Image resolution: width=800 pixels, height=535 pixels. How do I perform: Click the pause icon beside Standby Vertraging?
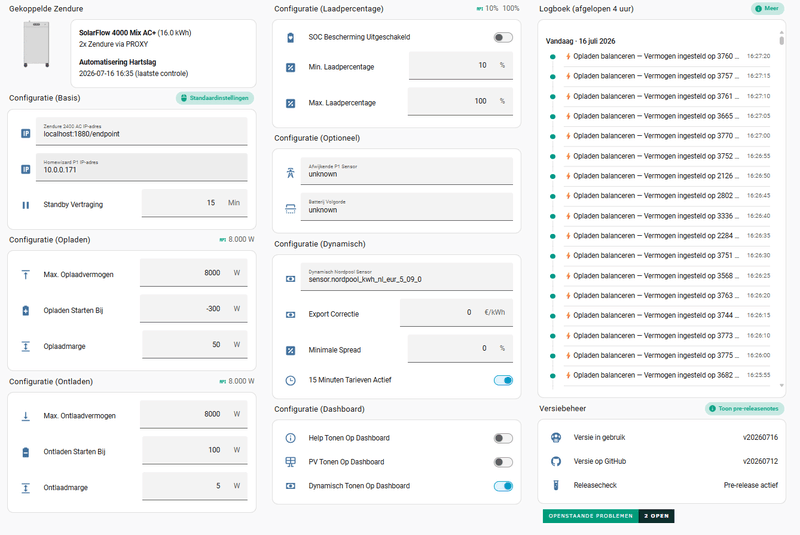point(26,205)
